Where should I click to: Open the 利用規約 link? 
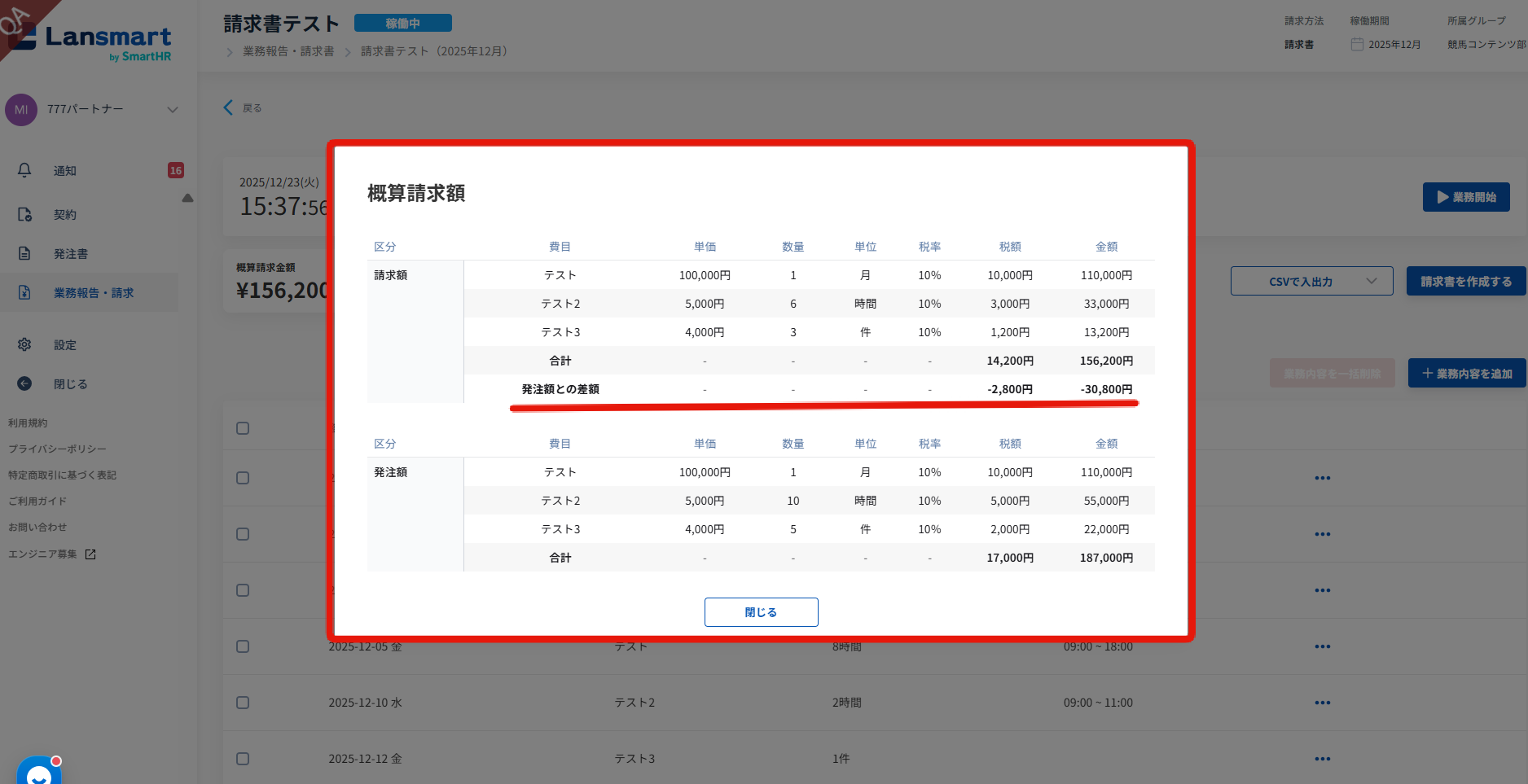coord(28,423)
